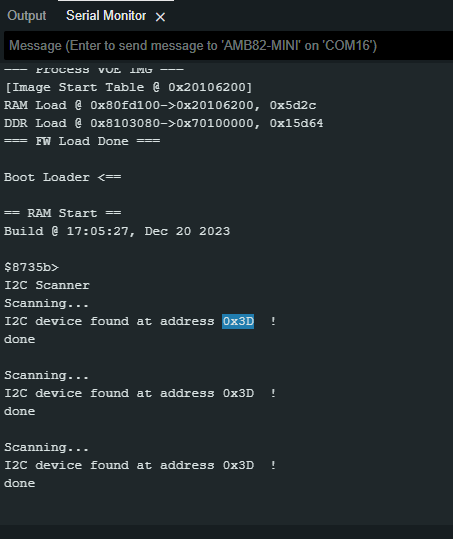
Task: Click the I2C Scanner heading line
Action: coord(47,285)
